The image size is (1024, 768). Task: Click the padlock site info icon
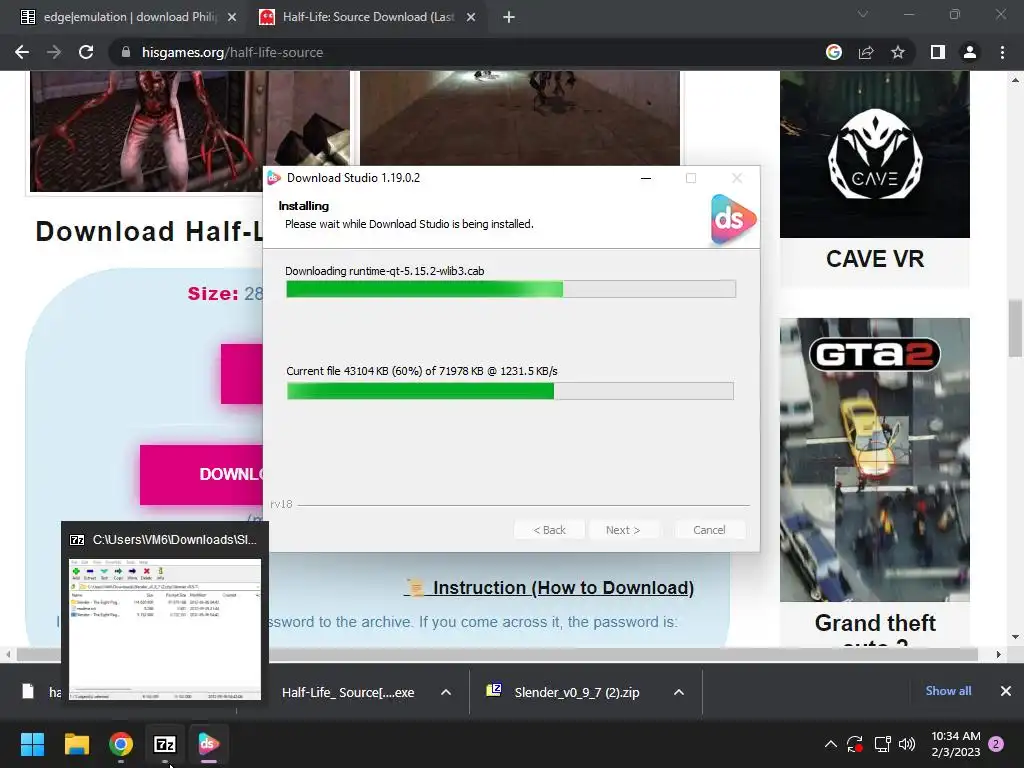pyautogui.click(x=126, y=52)
